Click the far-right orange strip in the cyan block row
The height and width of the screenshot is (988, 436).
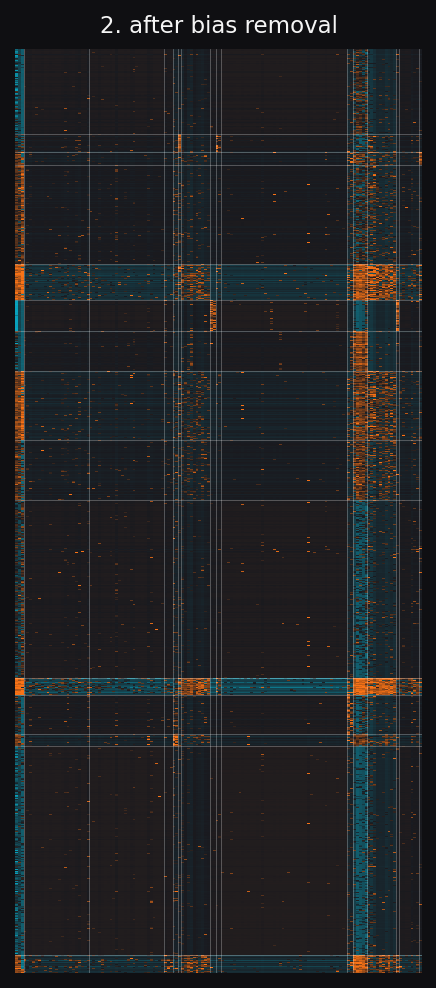398,316
